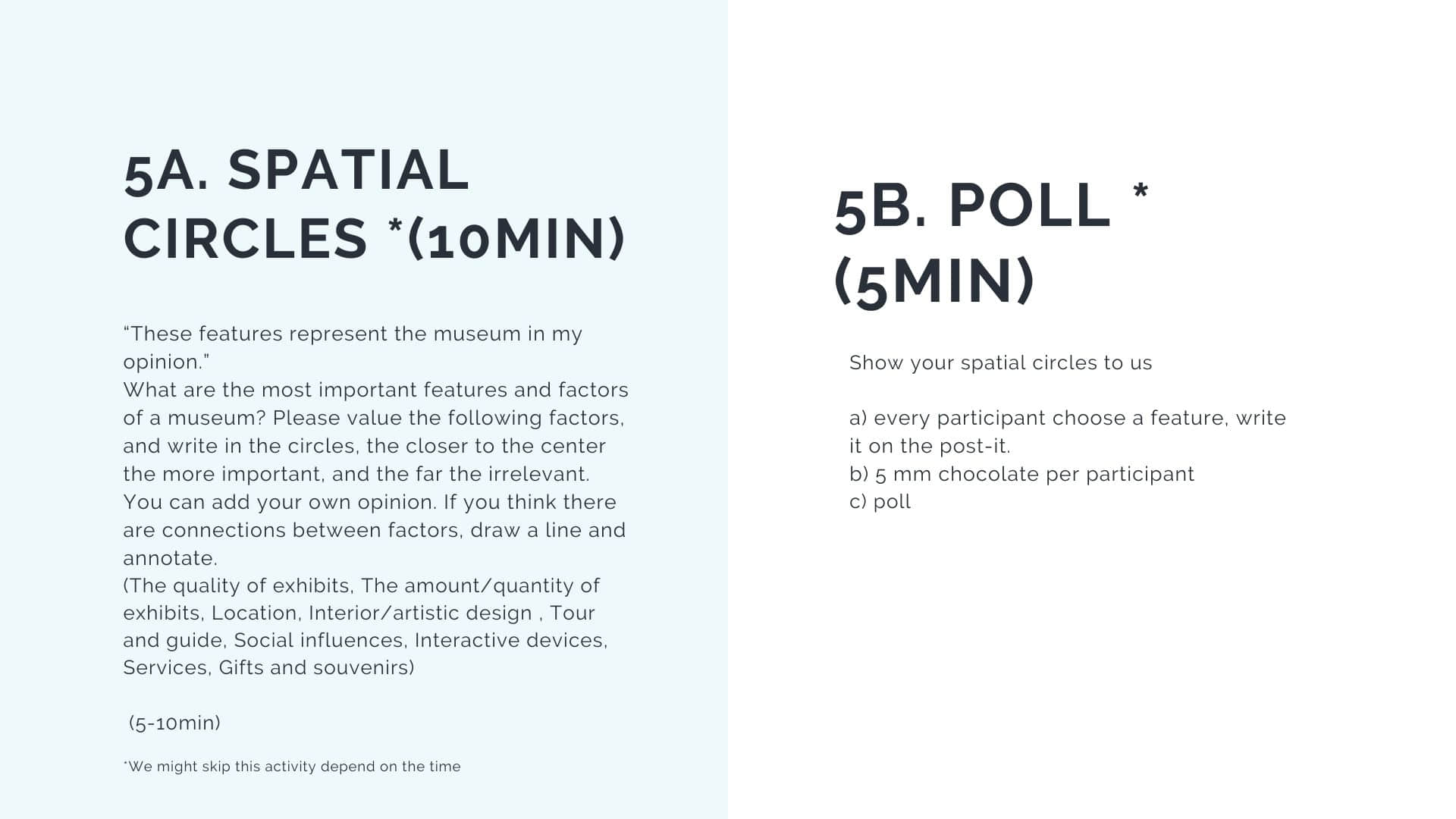Select step b) 5 mm chocolate per participant

point(1021,474)
